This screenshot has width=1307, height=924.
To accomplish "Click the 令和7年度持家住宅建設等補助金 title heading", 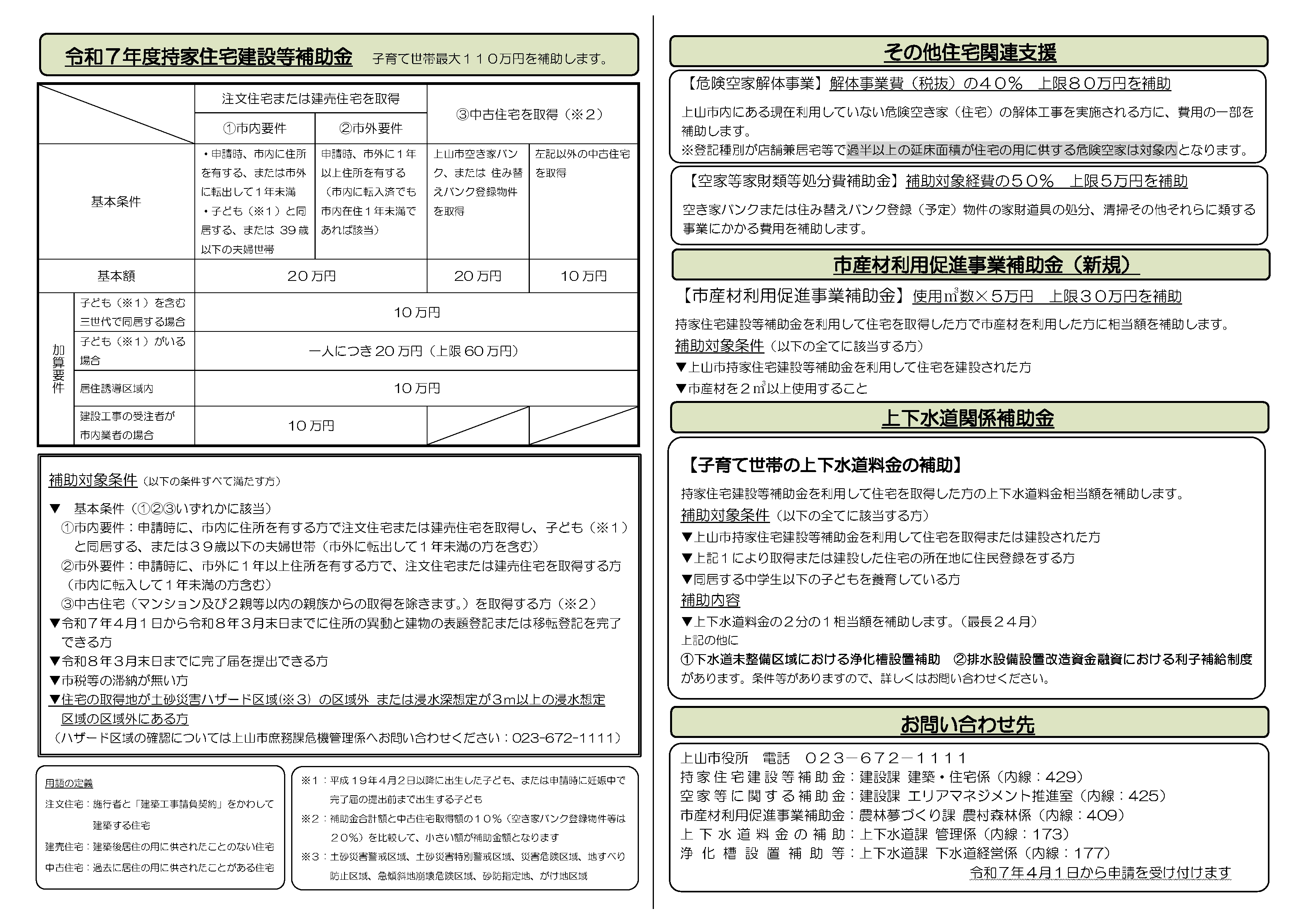I will pos(208,57).
